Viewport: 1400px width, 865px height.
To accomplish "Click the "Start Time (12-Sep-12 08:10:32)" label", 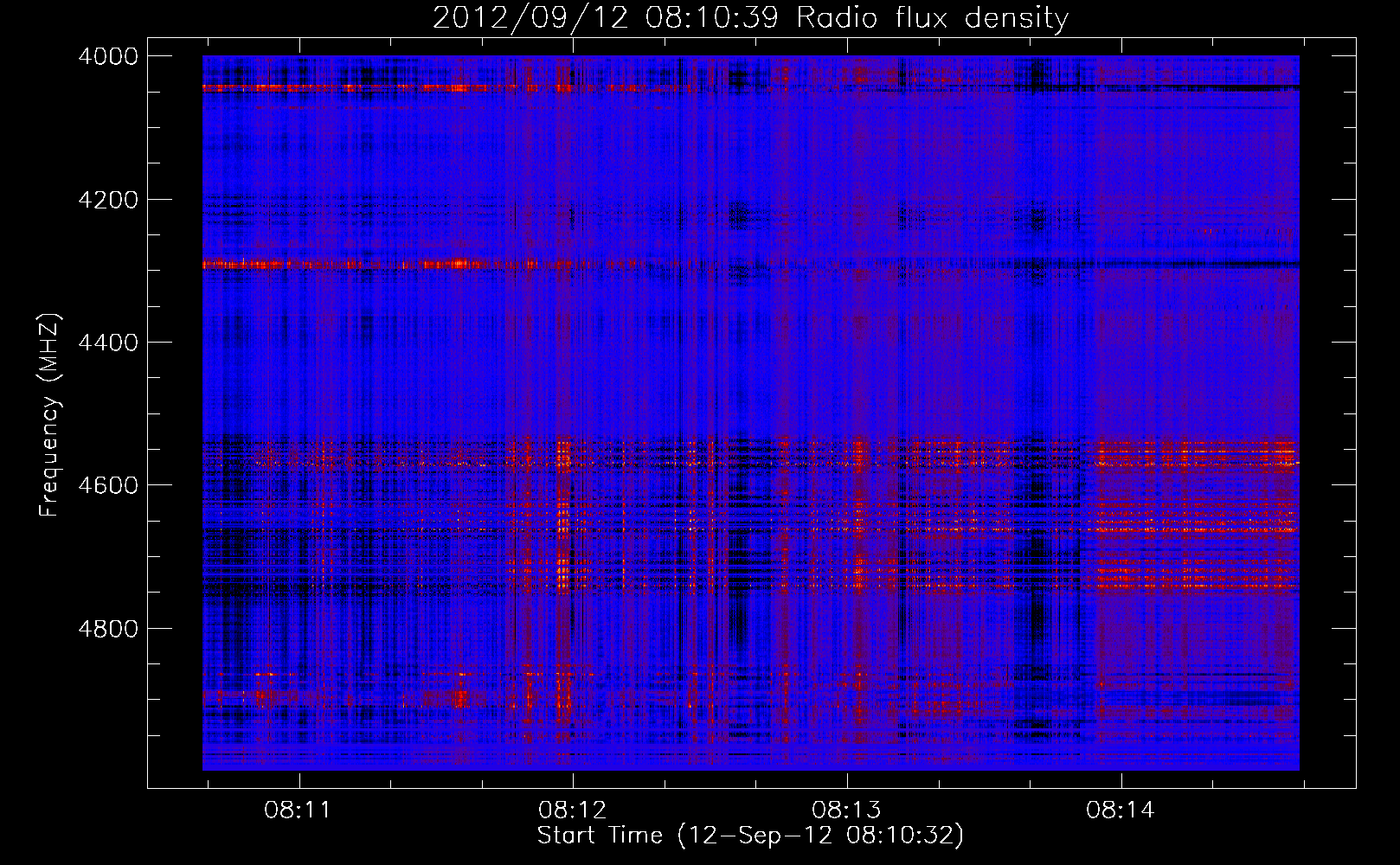I will tap(750, 836).
